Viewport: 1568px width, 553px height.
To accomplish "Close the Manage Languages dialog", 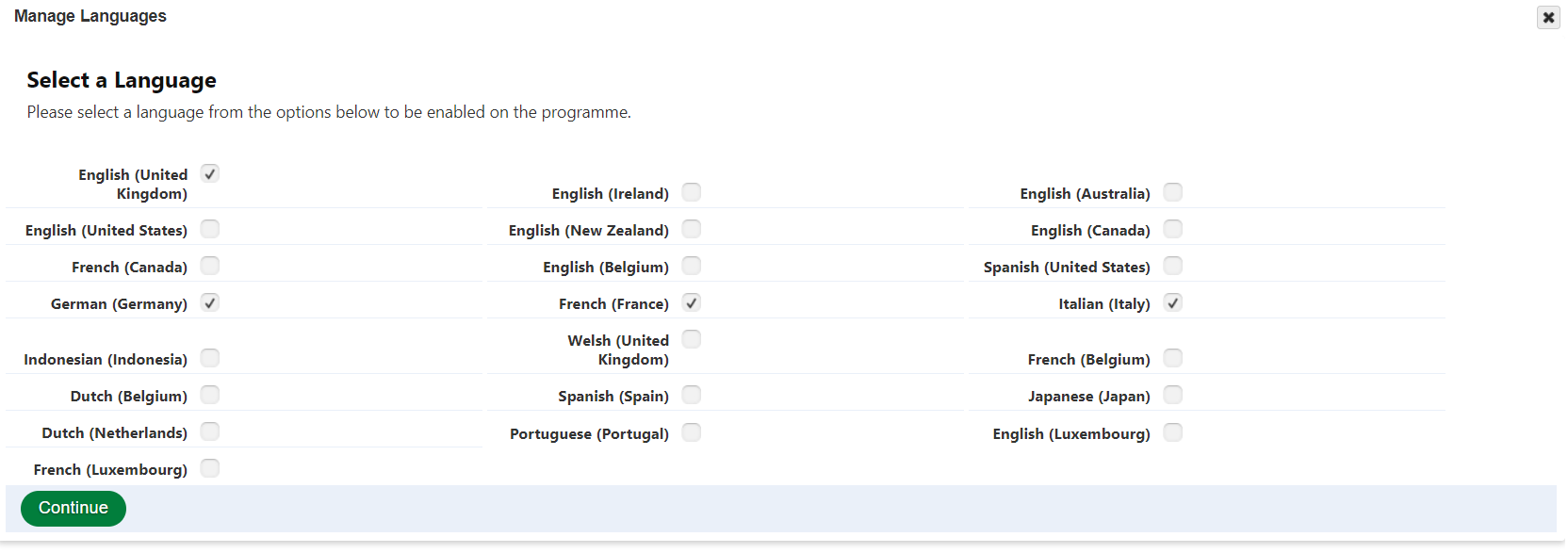I will [x=1548, y=17].
